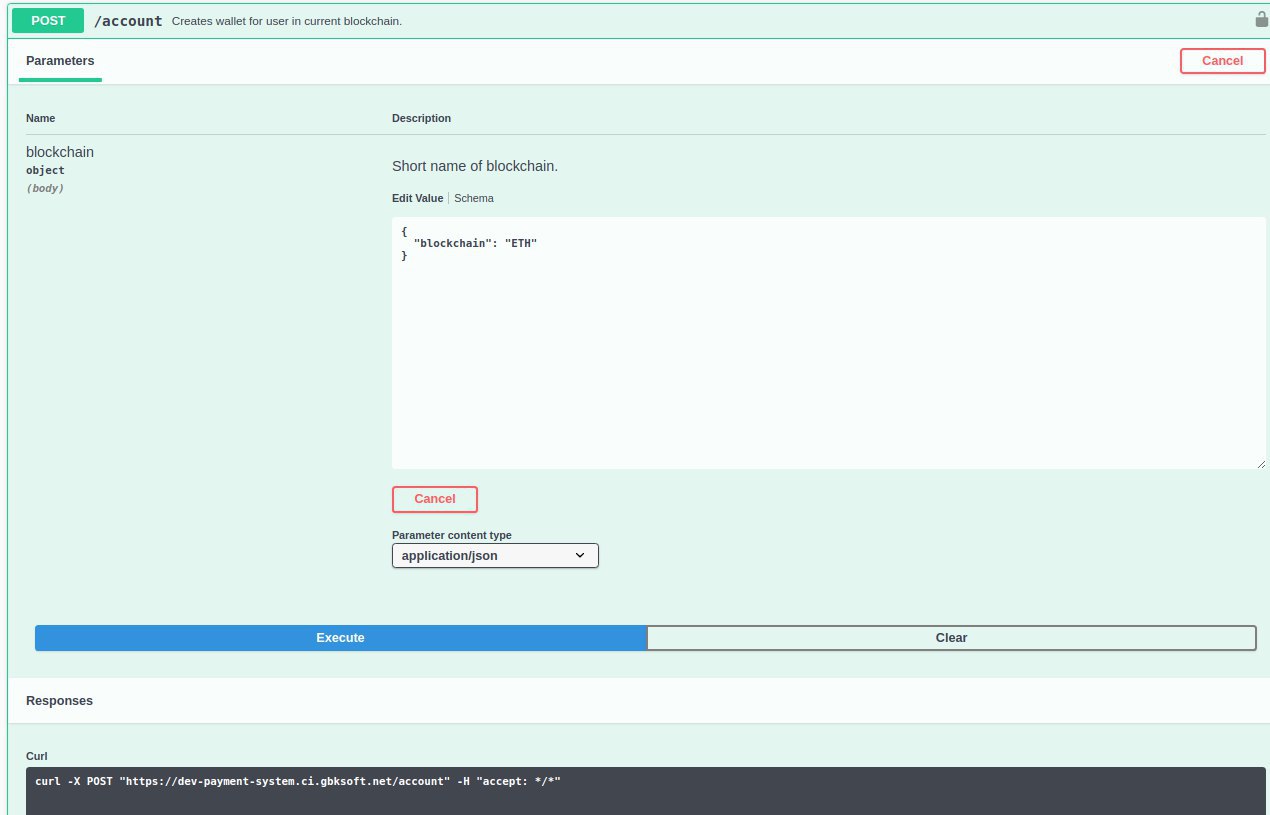The image size is (1270, 815).
Task: Switch to the Schema tab
Action: point(474,198)
